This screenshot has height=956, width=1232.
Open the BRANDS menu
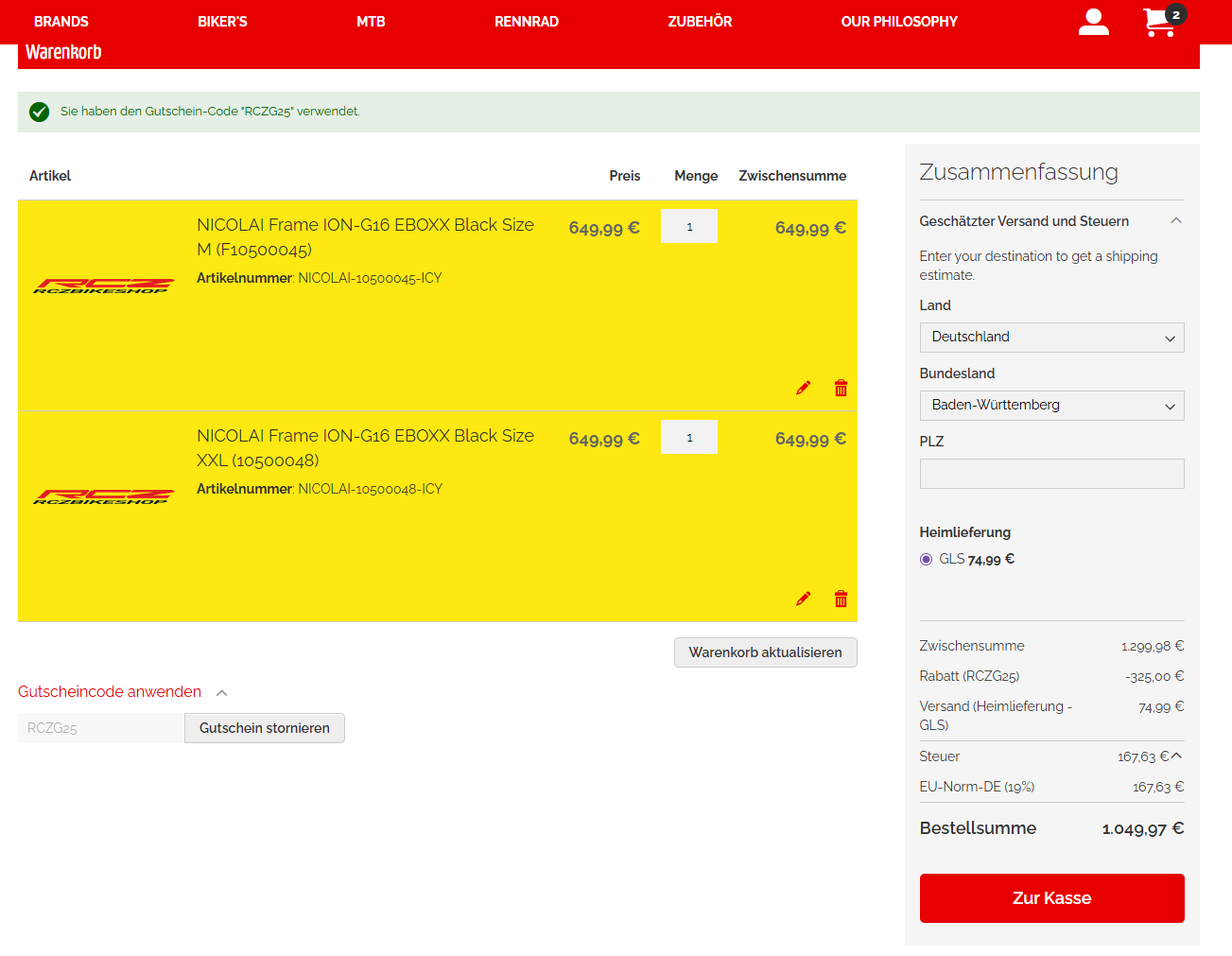pyautogui.click(x=61, y=22)
